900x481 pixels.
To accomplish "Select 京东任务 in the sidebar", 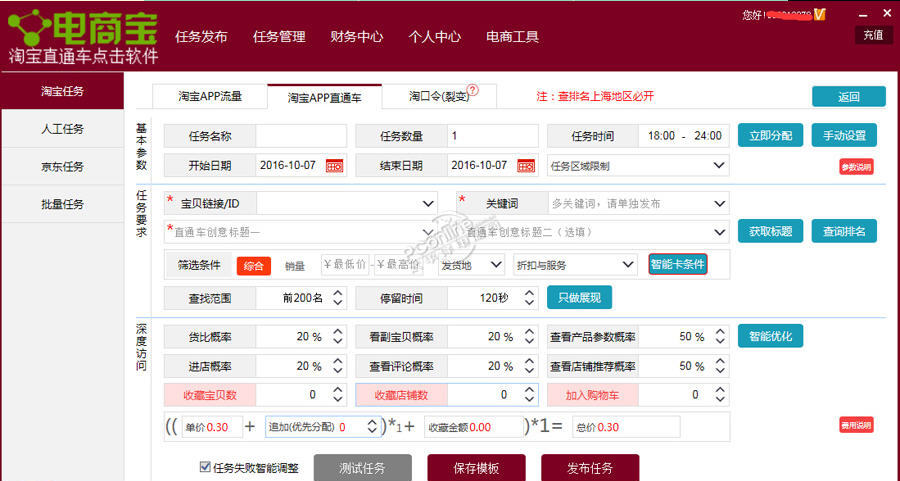I will pyautogui.click(x=62, y=166).
